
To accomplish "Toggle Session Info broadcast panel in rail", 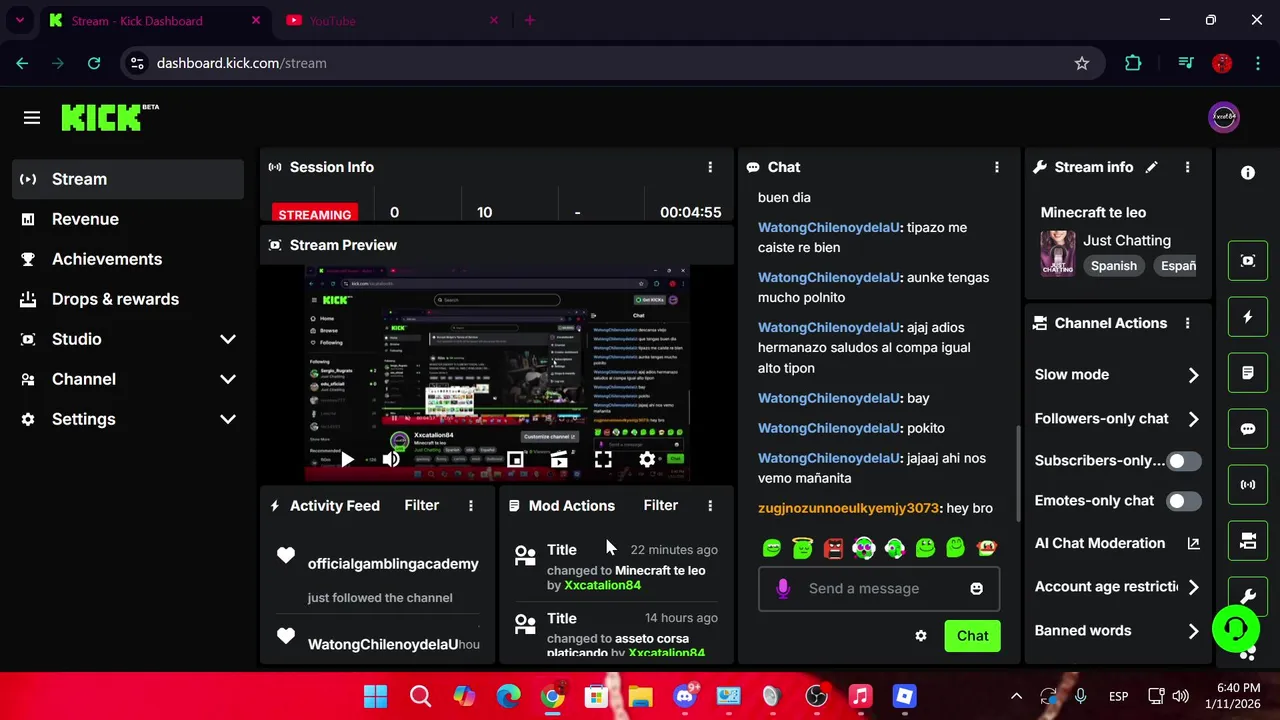I will point(1248,485).
